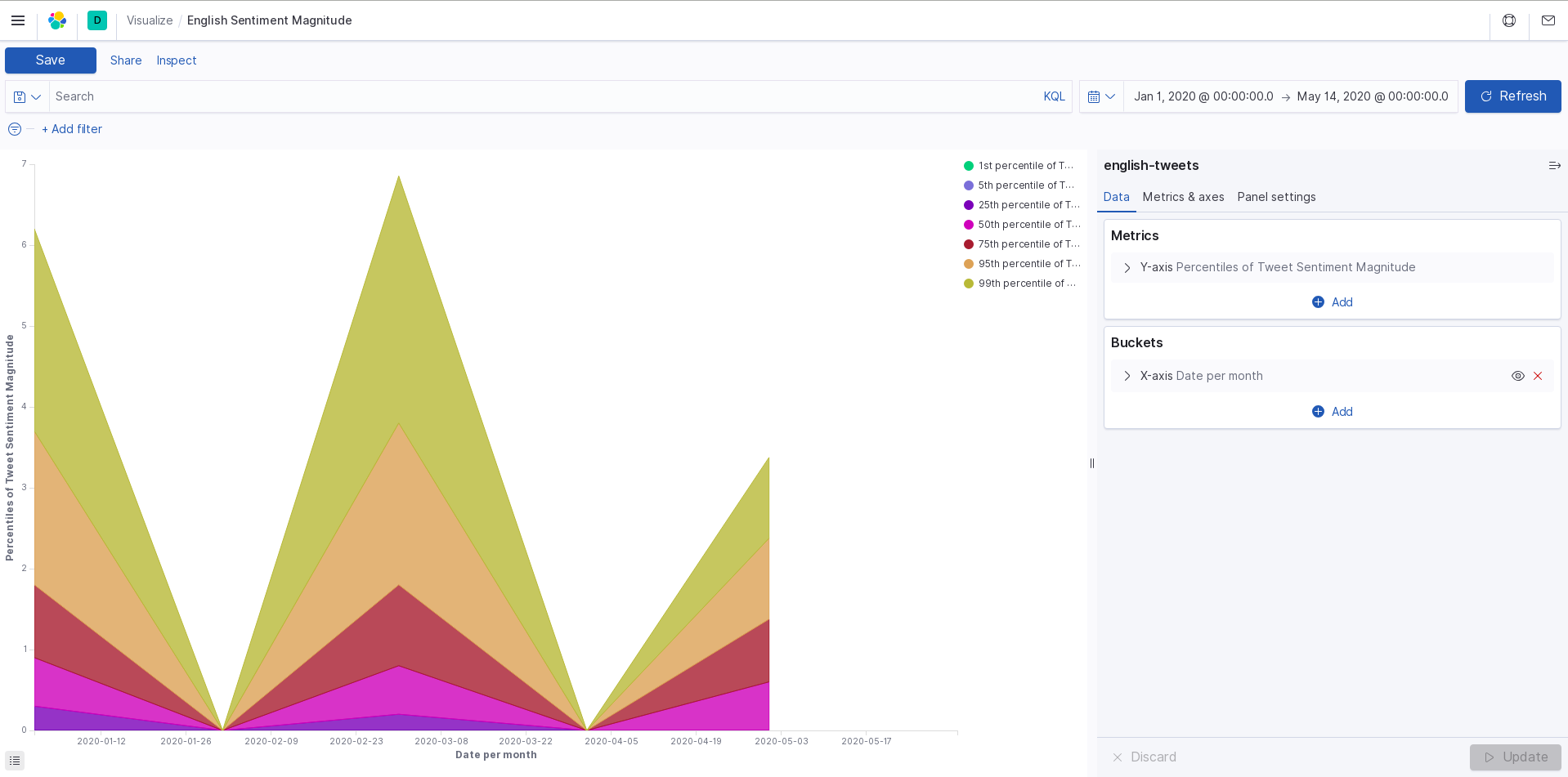Click the plus icon to add a metric
Viewport: 1568px width, 777px height.
(1318, 302)
